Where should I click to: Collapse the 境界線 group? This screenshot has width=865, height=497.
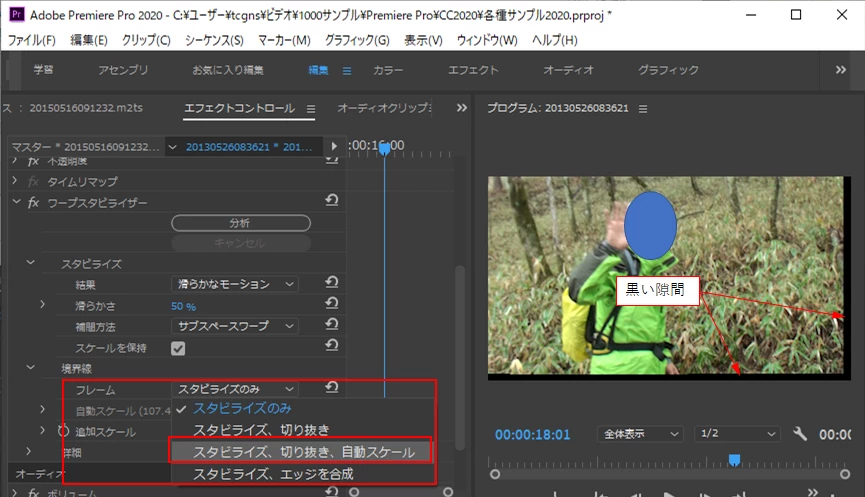(31, 367)
